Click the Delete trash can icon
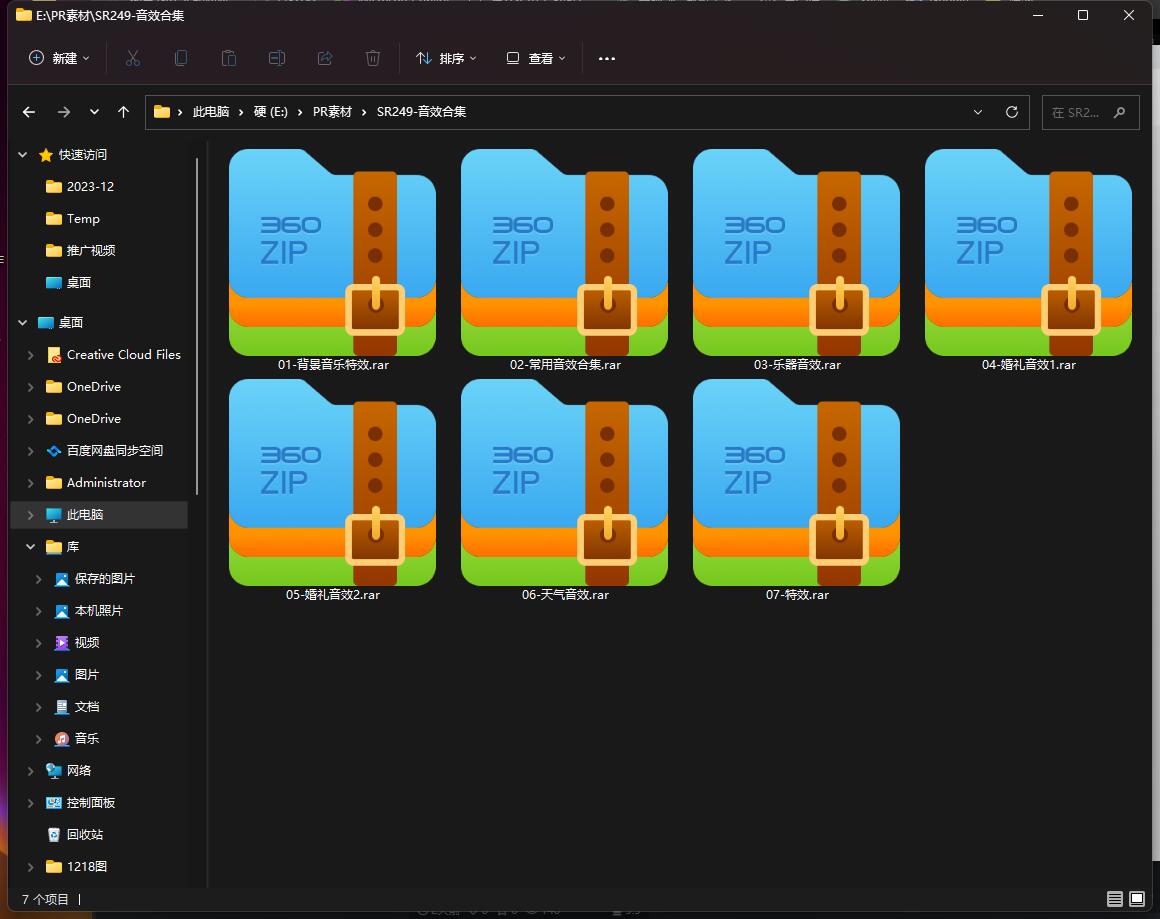Image resolution: width=1160 pixels, height=919 pixels. (373, 58)
